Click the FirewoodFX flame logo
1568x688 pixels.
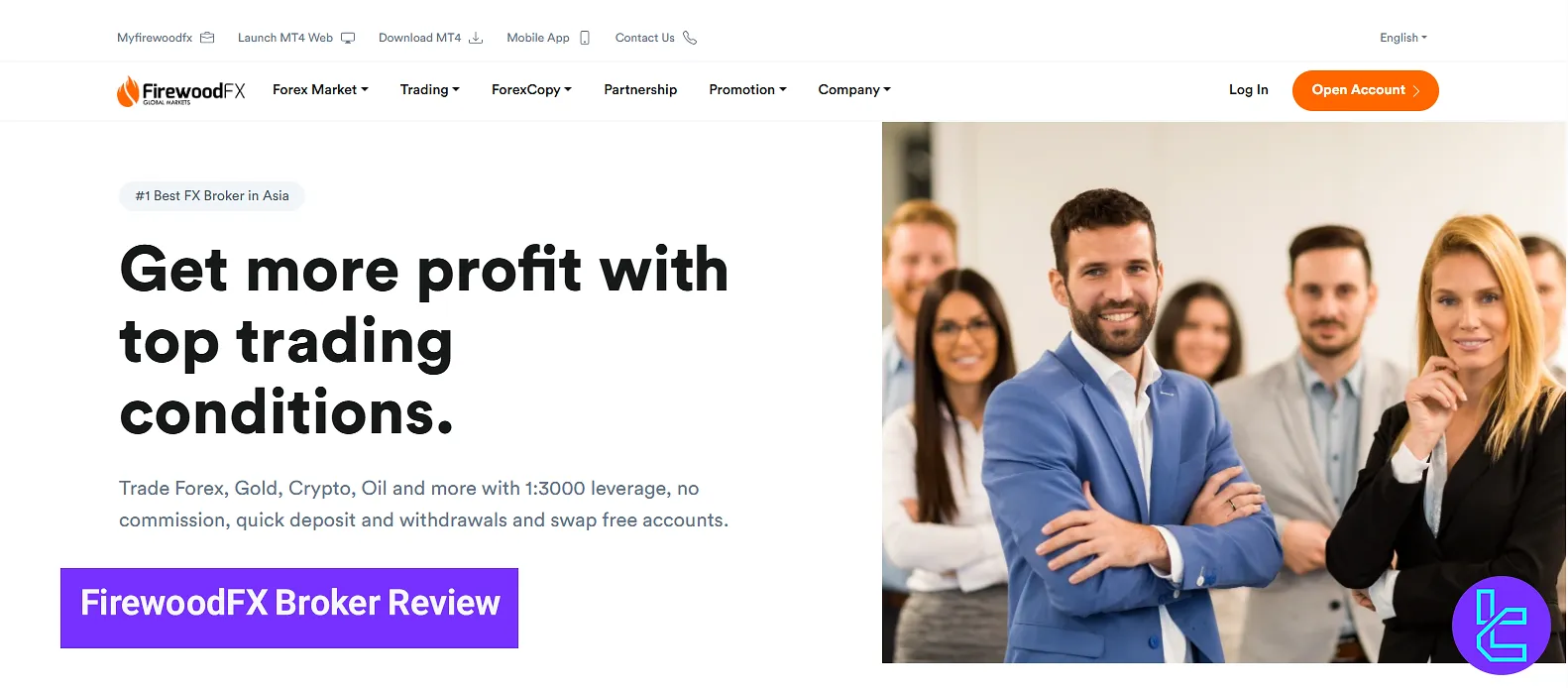[x=180, y=90]
